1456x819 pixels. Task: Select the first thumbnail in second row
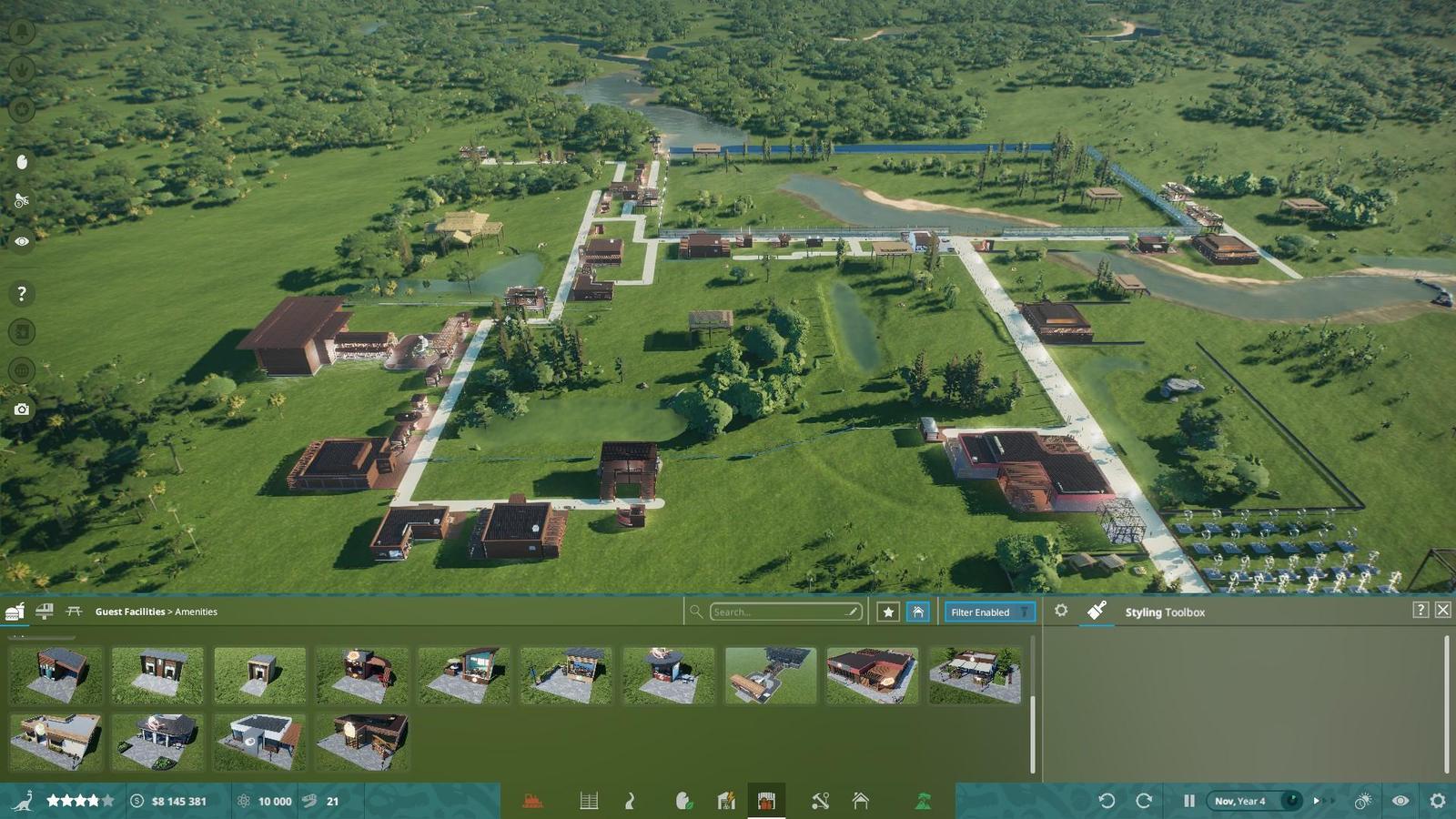(x=56, y=742)
